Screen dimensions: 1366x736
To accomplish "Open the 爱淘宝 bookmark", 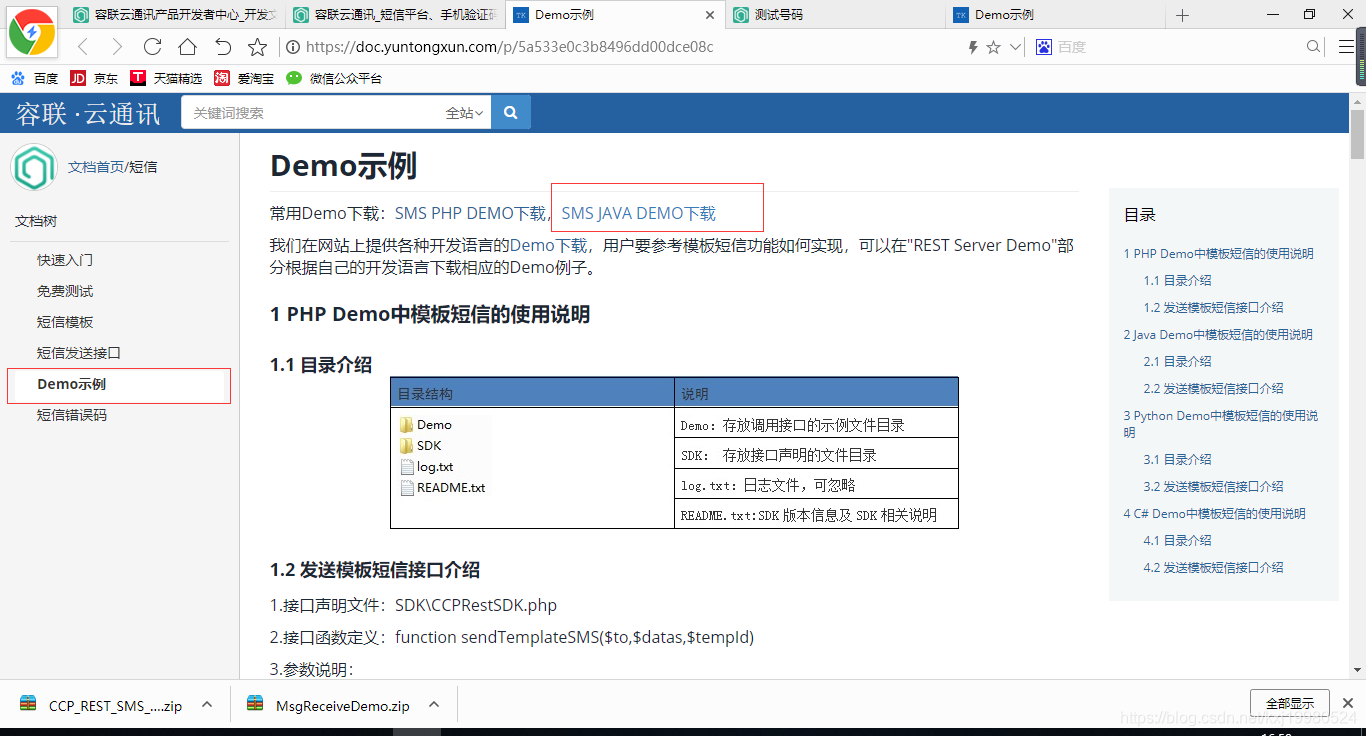I will click(x=244, y=78).
